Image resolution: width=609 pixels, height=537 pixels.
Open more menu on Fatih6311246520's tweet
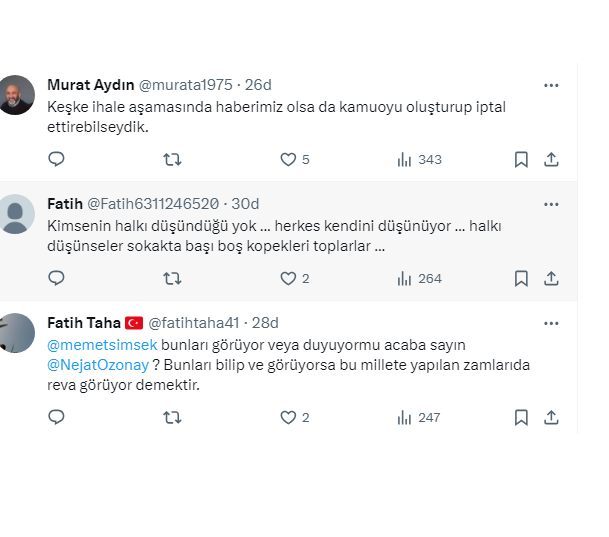pos(551,204)
